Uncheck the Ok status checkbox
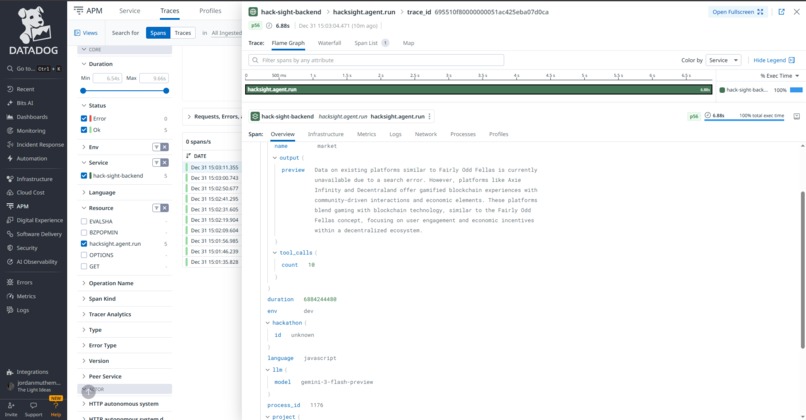The width and height of the screenshot is (806, 420). [84, 130]
